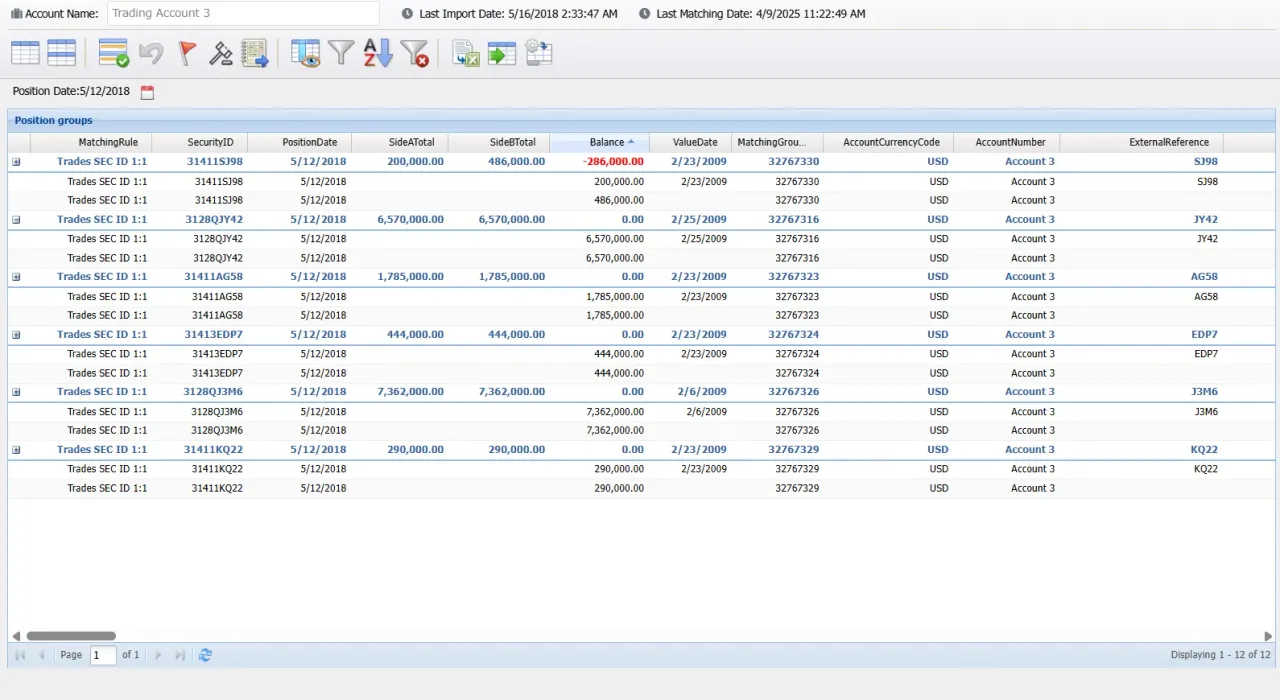Click bold external reference KQ22
Image resolution: width=1280 pixels, height=700 pixels.
1204,450
